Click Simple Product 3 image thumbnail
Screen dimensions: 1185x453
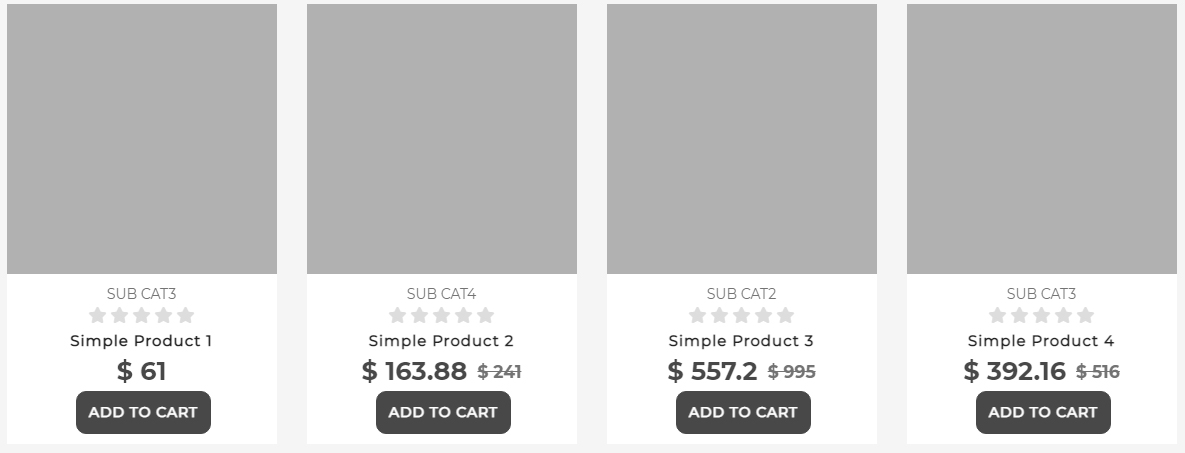(742, 139)
